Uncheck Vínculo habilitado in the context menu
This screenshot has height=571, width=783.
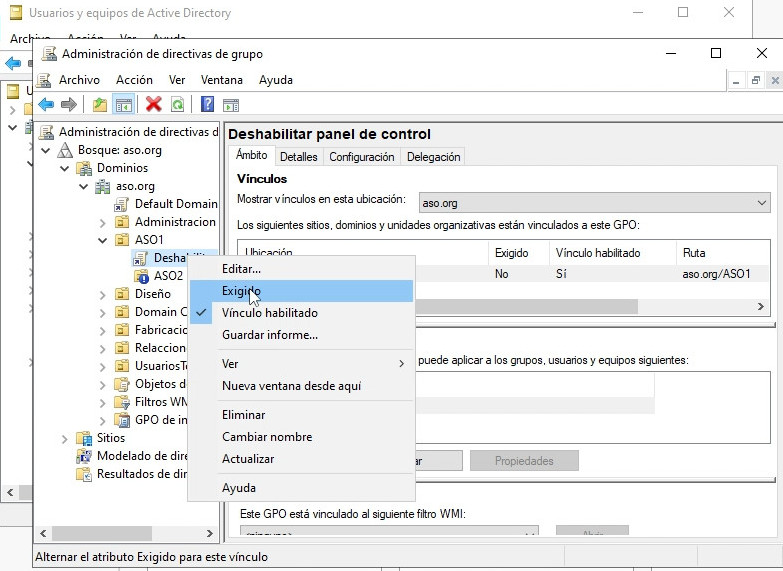269,313
